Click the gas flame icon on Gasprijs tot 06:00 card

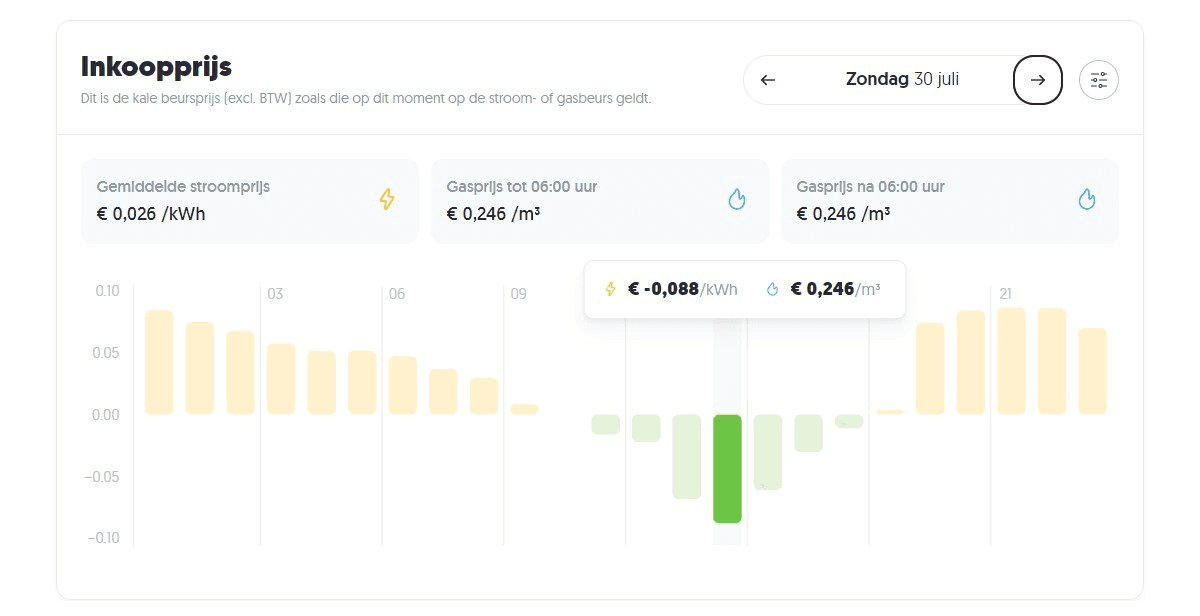point(737,199)
